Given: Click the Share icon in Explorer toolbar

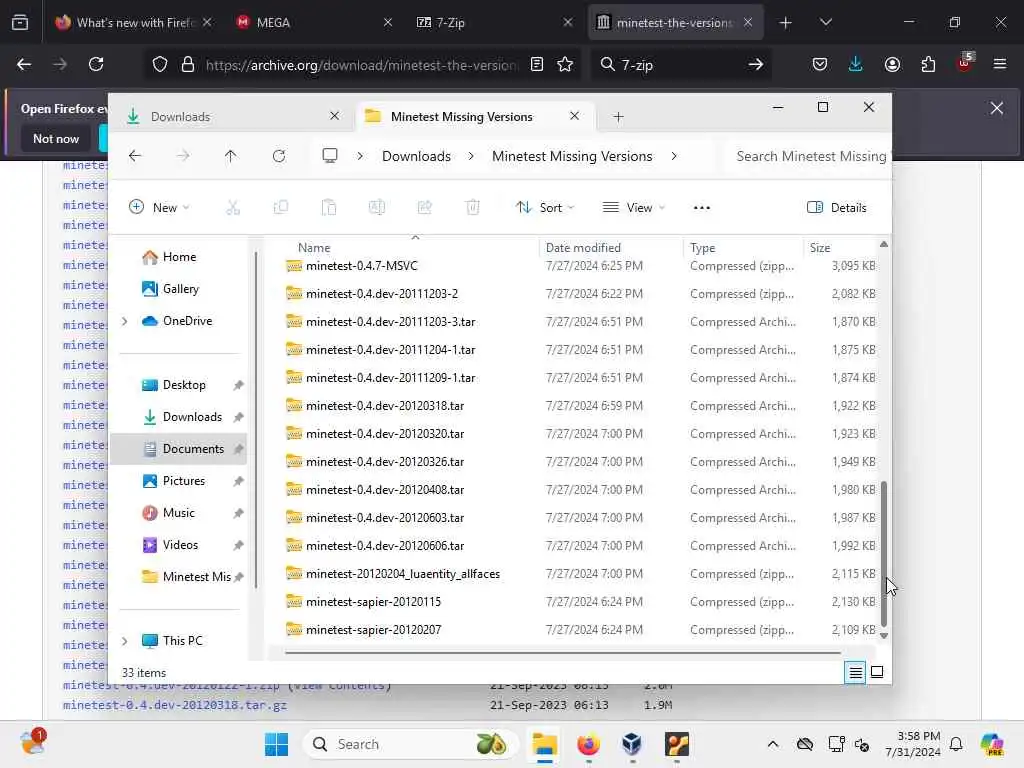Looking at the screenshot, I should [424, 208].
